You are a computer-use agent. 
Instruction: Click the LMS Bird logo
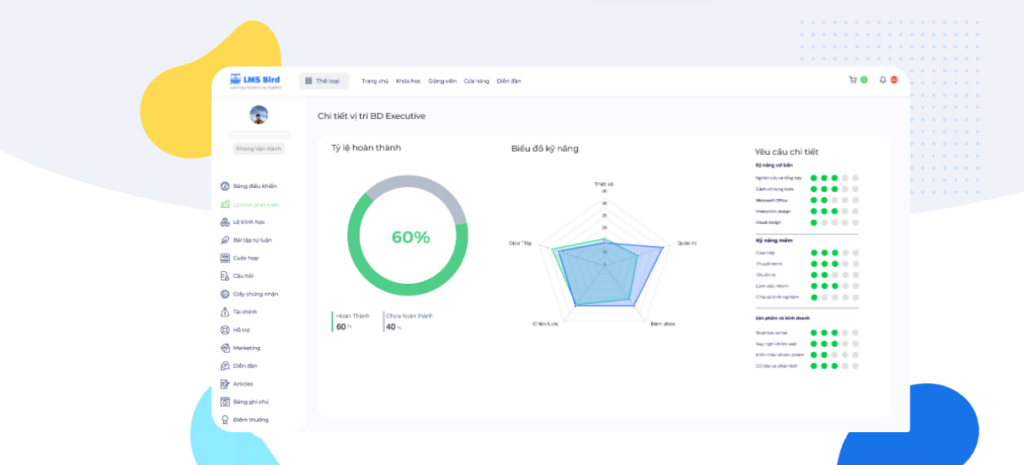[x=254, y=81]
